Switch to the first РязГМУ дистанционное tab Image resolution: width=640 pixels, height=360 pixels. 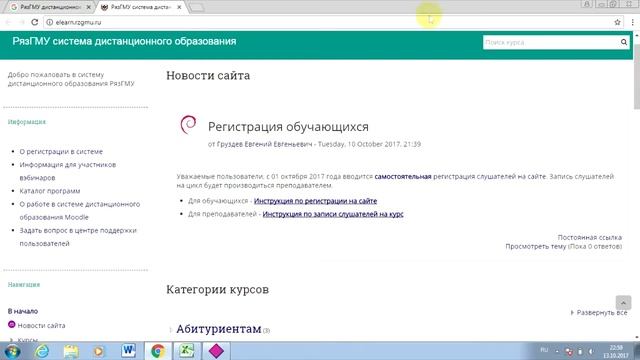pos(51,7)
